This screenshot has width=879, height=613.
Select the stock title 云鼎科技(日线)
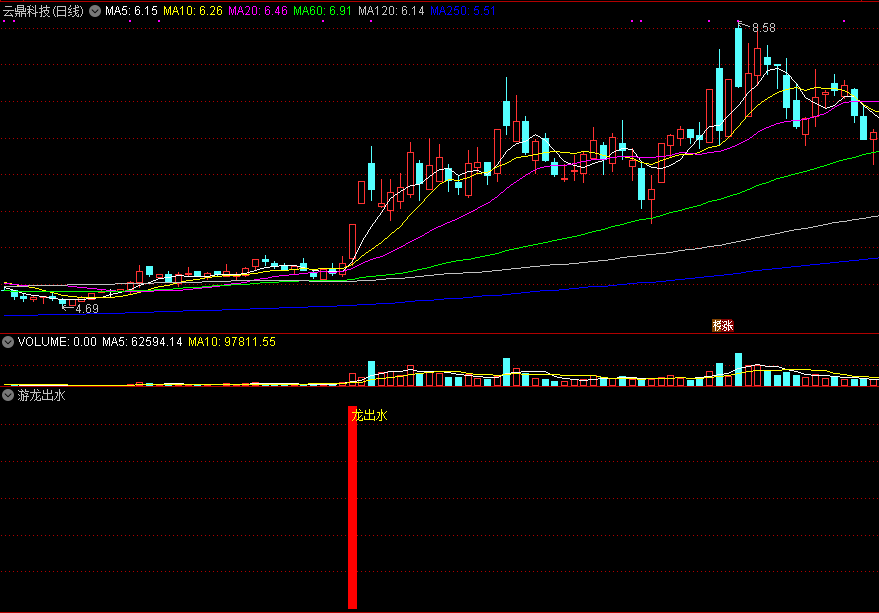pos(43,11)
